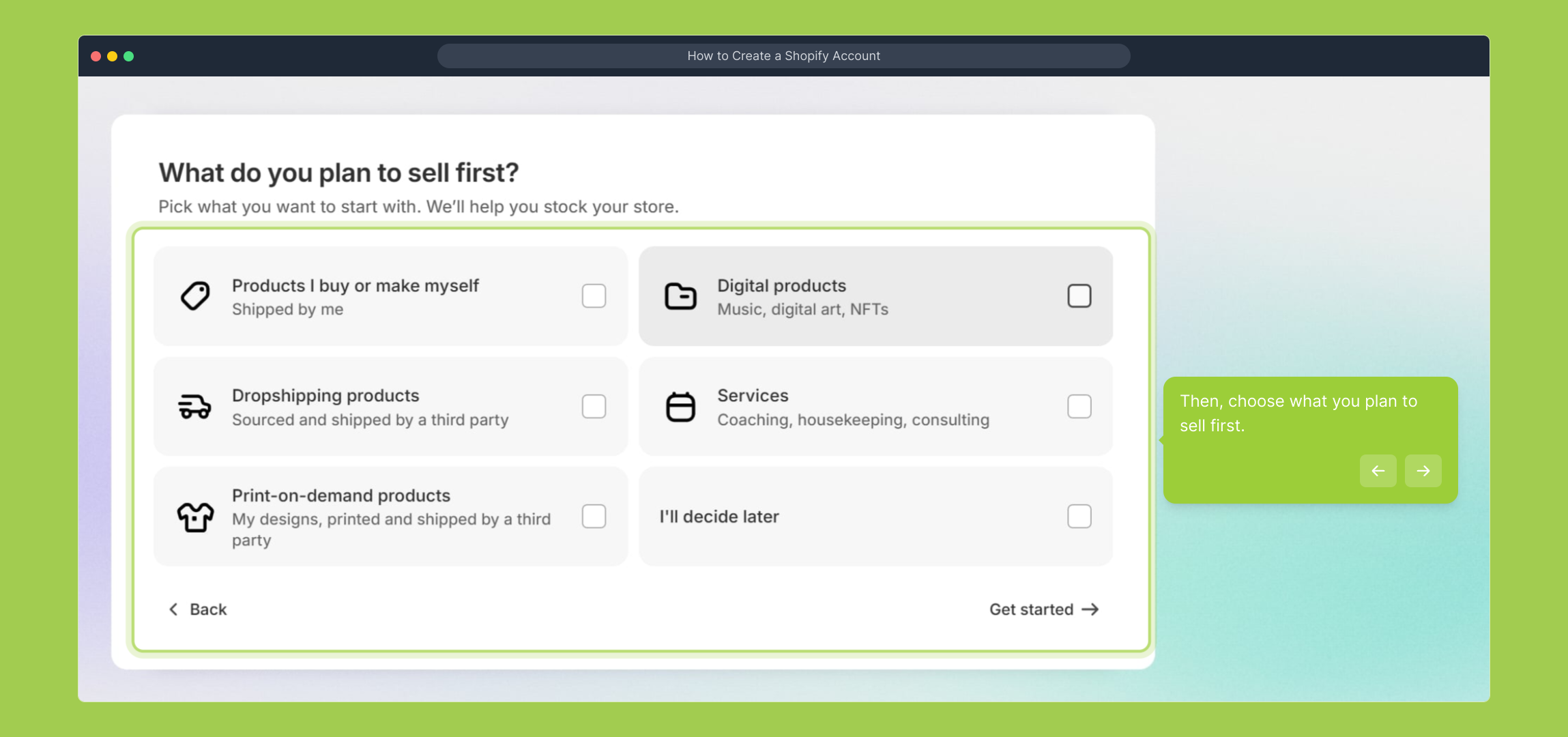Click the price tag icon

click(195, 296)
